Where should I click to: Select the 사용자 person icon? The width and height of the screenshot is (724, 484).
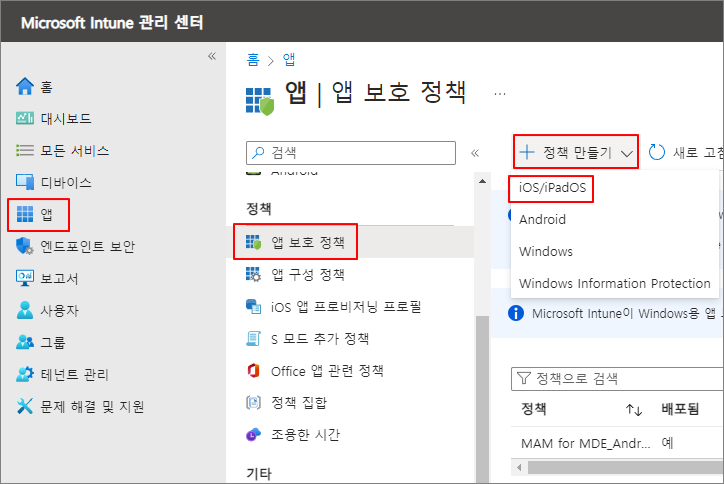[25, 310]
